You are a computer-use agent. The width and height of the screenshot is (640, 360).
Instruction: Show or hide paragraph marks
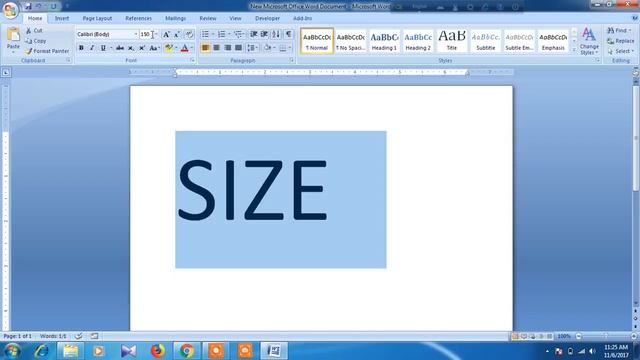[x=289, y=34]
